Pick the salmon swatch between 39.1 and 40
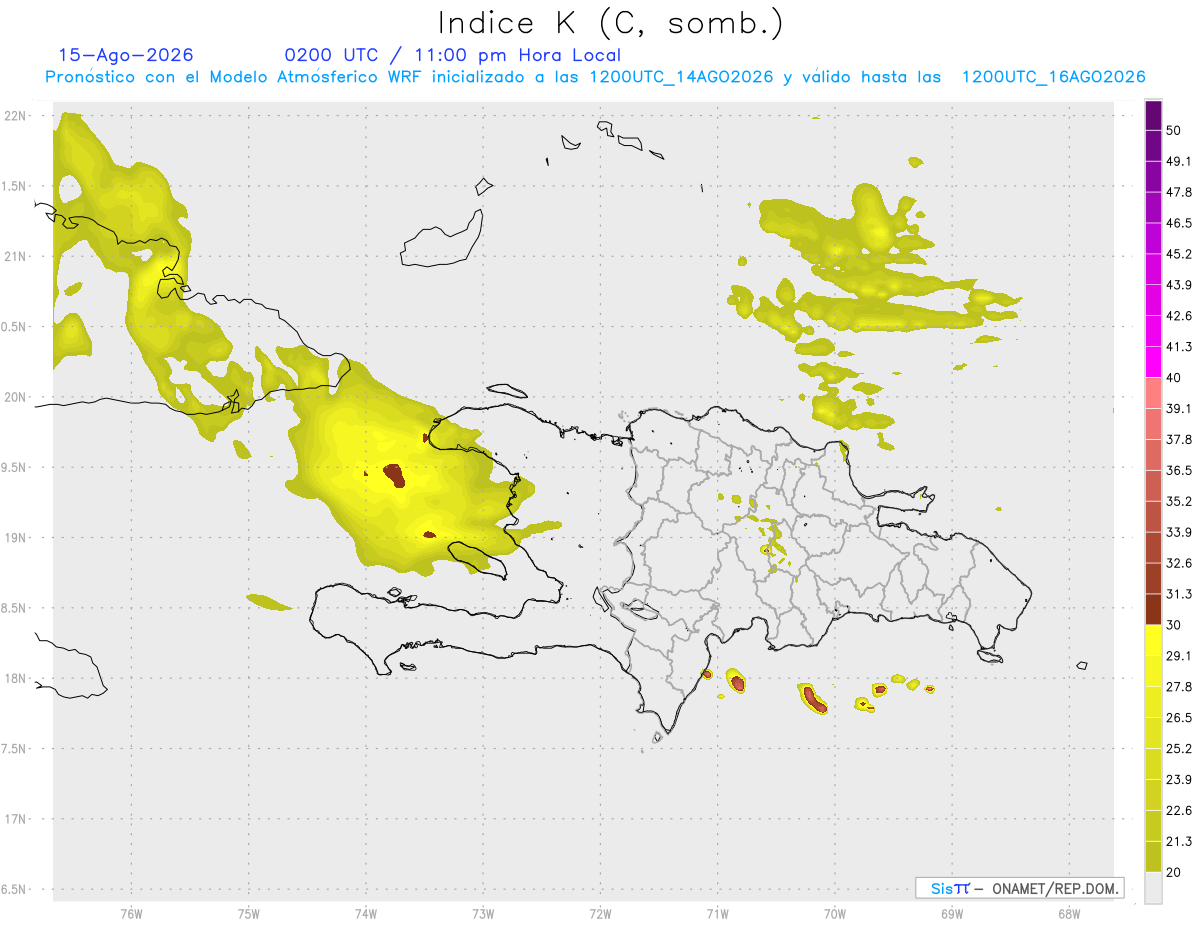Image resolution: width=1200 pixels, height=927 pixels. click(x=1153, y=393)
